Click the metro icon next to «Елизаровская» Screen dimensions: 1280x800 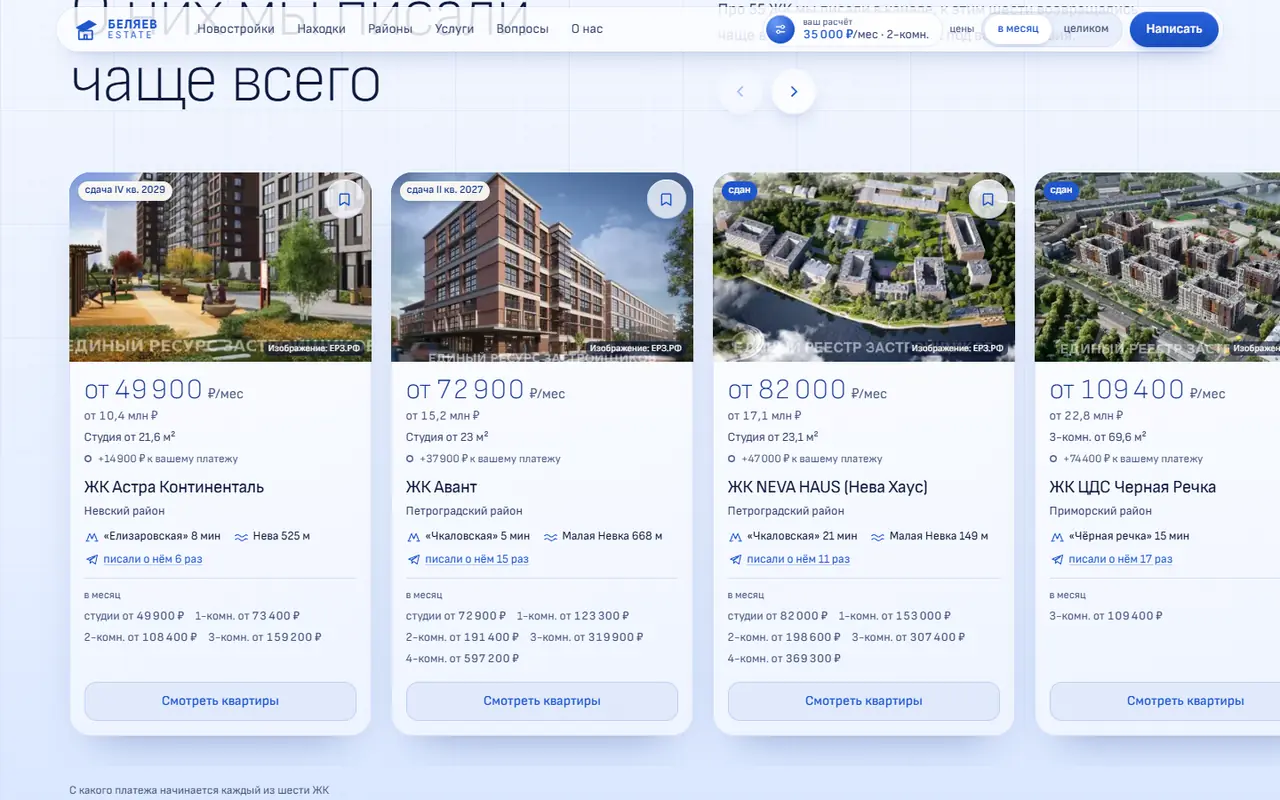point(92,536)
